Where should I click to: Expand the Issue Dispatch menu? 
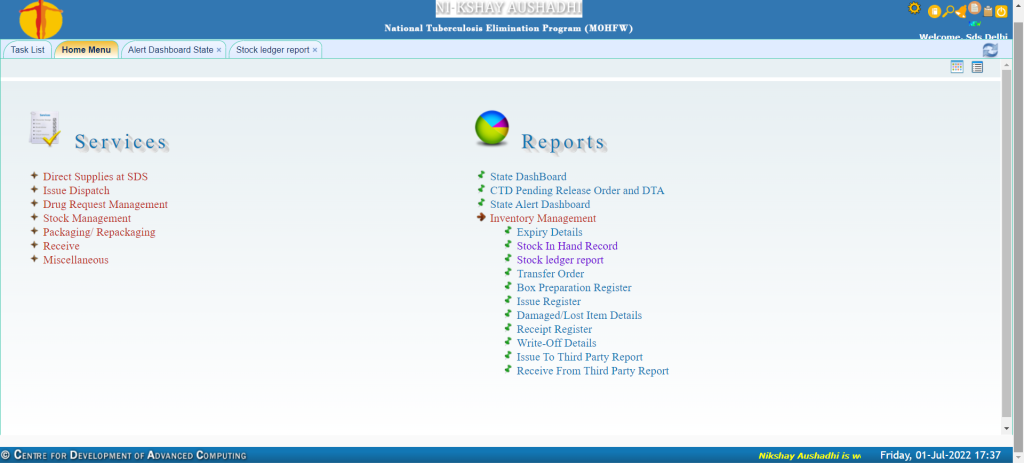76,191
